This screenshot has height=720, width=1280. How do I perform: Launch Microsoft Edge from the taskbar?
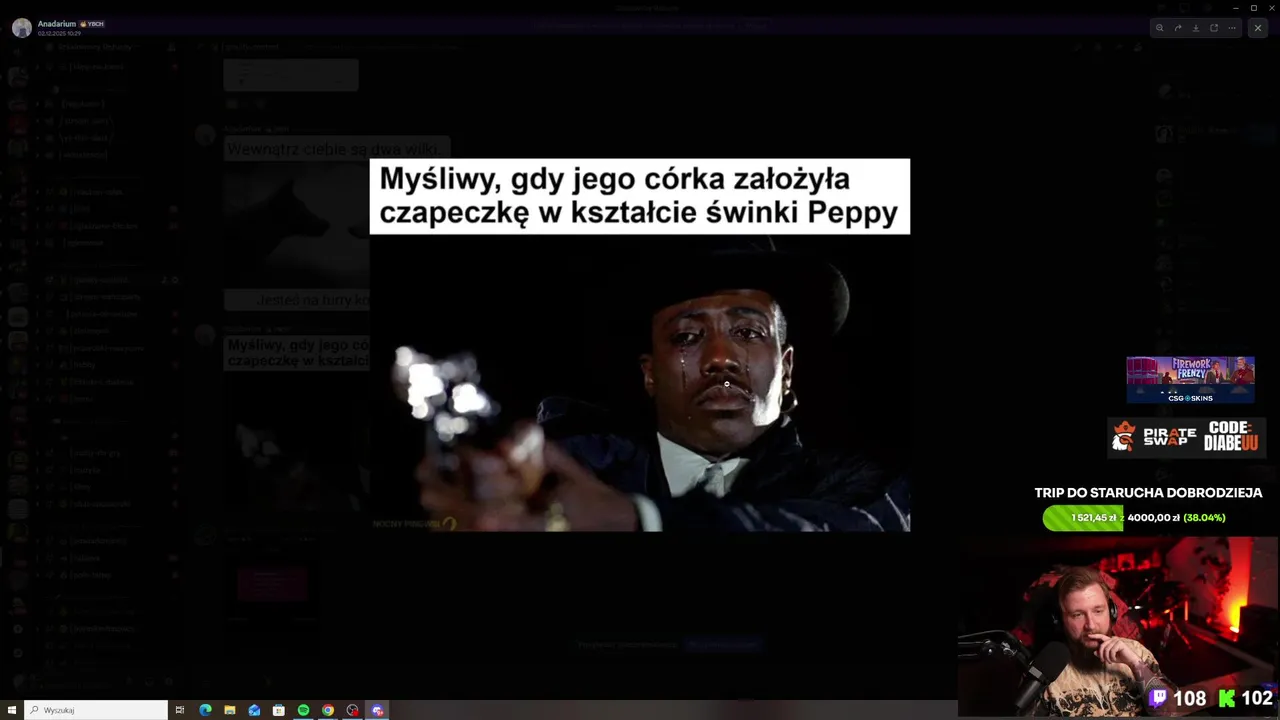(205, 710)
